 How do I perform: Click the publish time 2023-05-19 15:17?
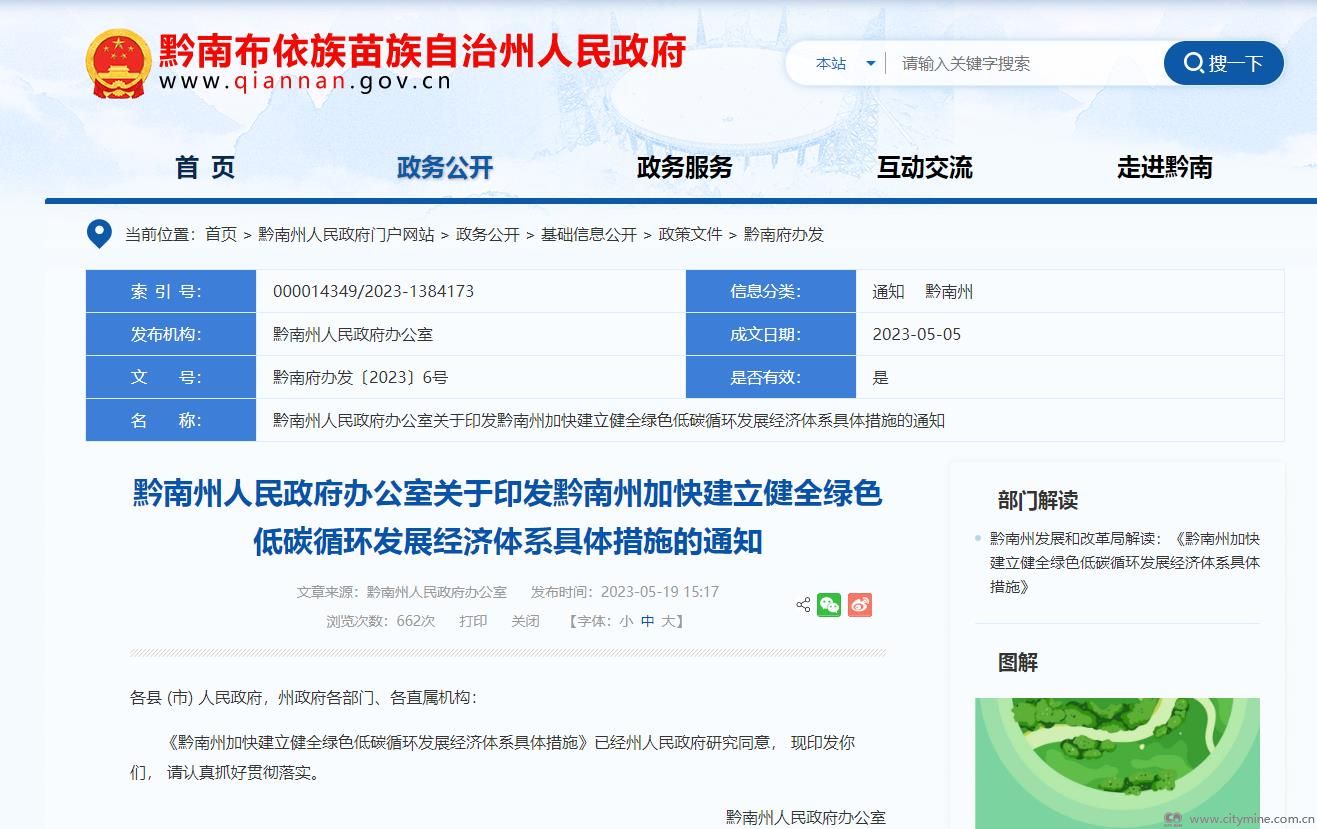point(660,592)
